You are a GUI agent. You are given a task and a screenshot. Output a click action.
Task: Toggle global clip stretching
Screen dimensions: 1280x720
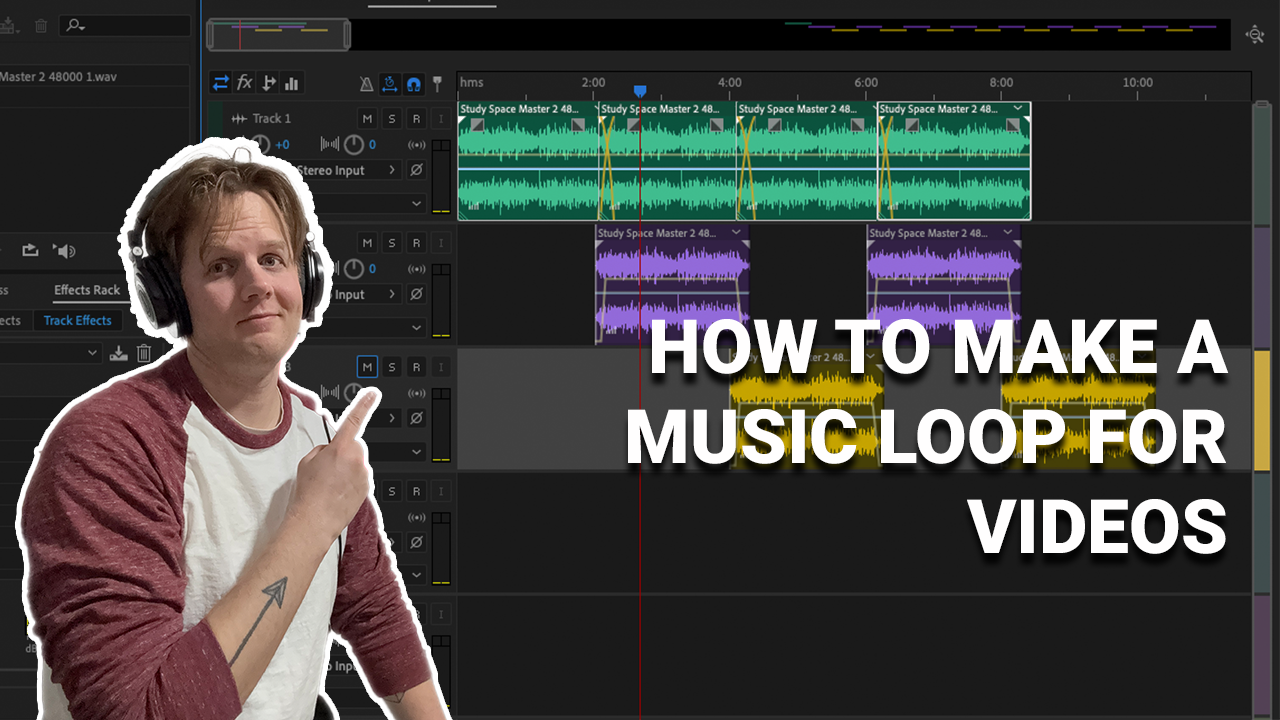click(389, 84)
